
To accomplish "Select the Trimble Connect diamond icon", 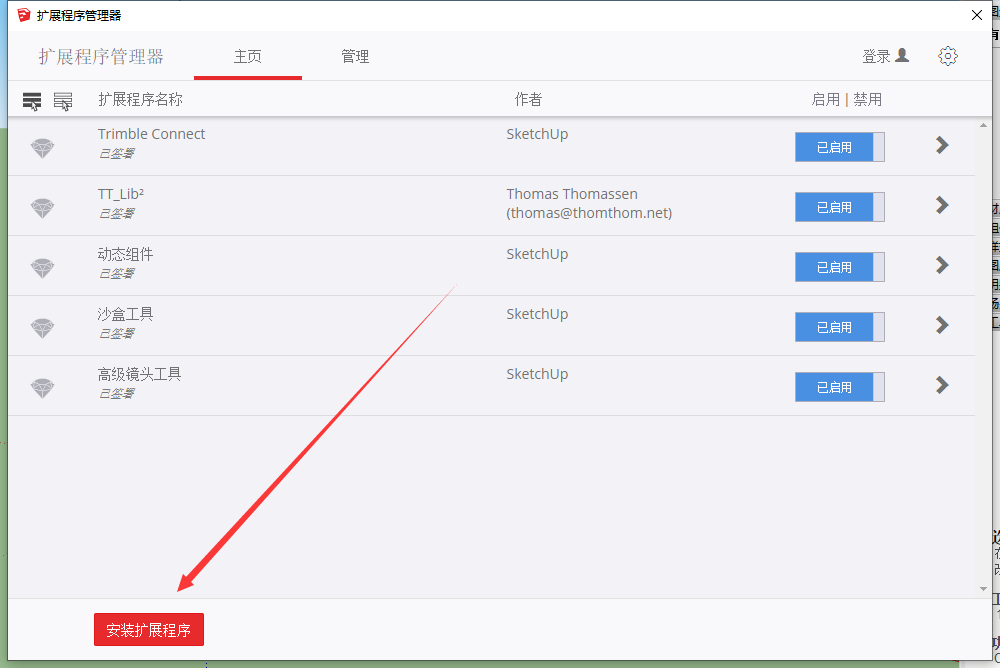I will (43, 149).
